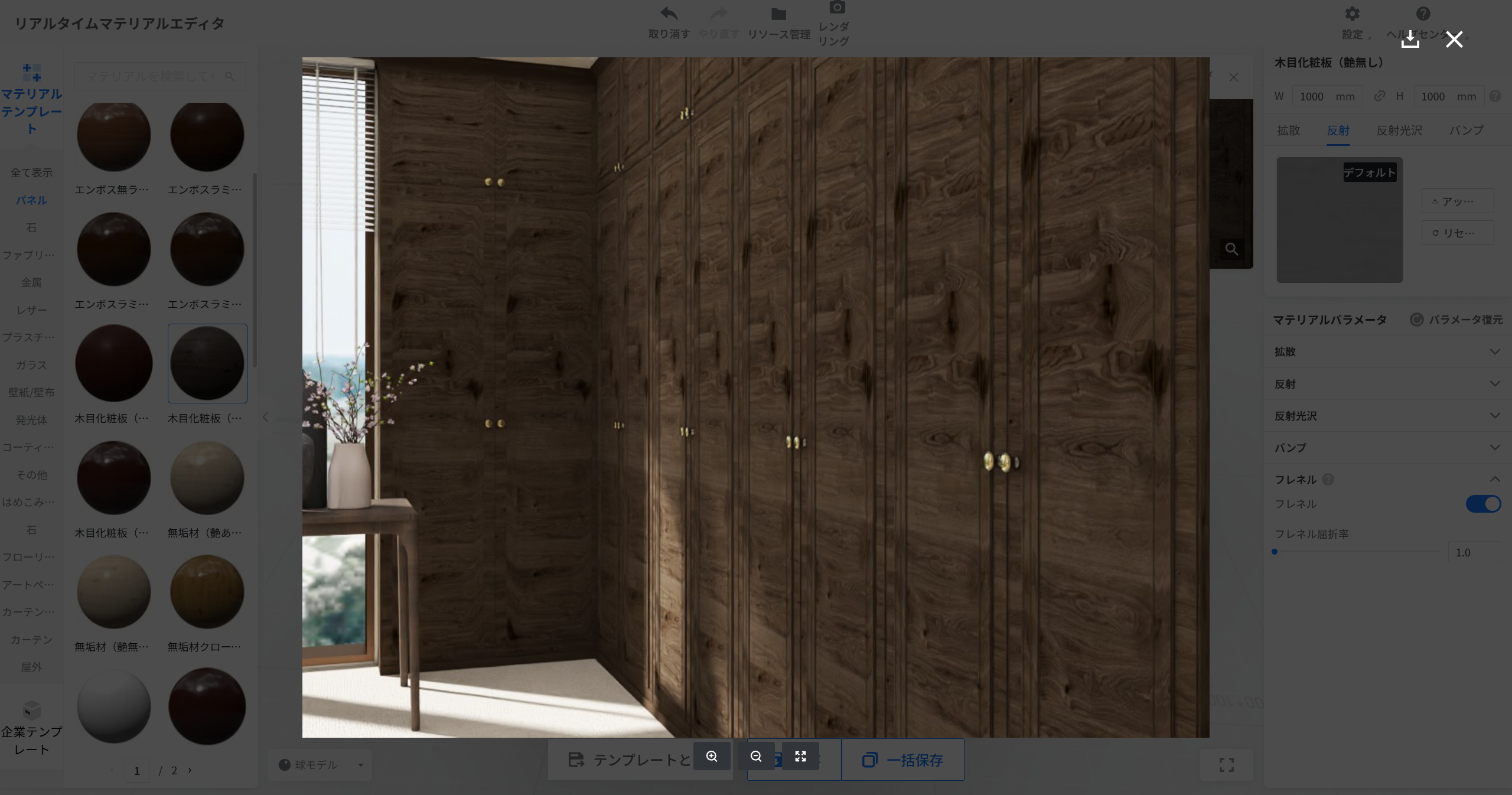Select the マテリアルテンプレート sidebar icon
Image resolution: width=1512 pixels, height=795 pixels.
coord(31,72)
